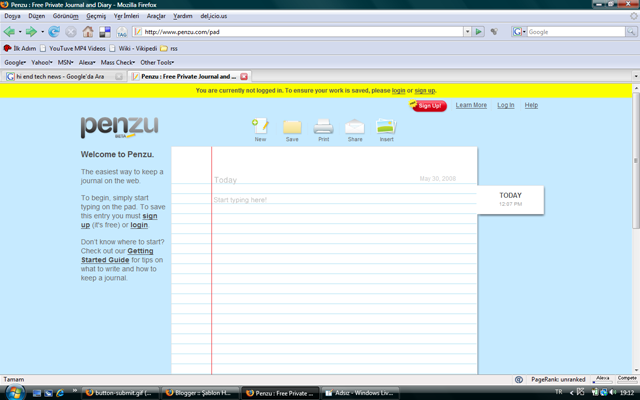640x400 pixels.
Task: Open the Mass Check dropdown
Action: click(x=118, y=62)
